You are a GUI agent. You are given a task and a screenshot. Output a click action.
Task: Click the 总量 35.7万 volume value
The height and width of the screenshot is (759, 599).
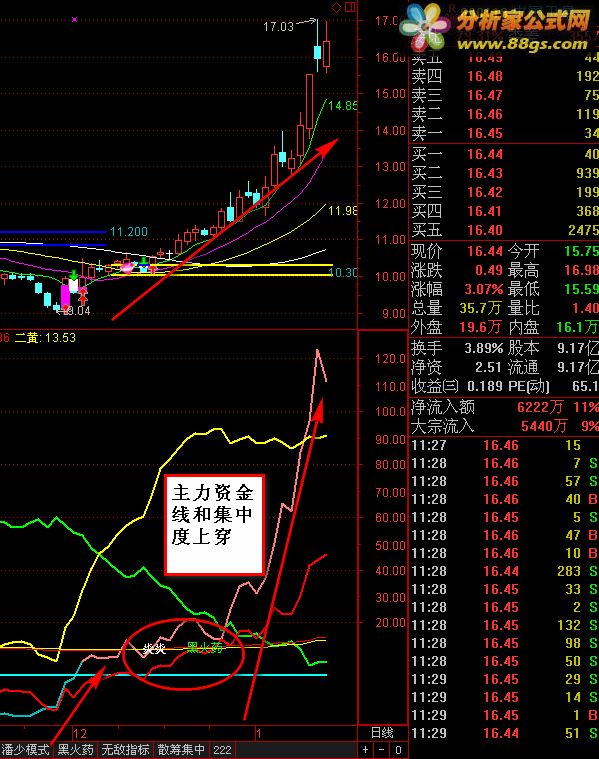[x=480, y=308]
